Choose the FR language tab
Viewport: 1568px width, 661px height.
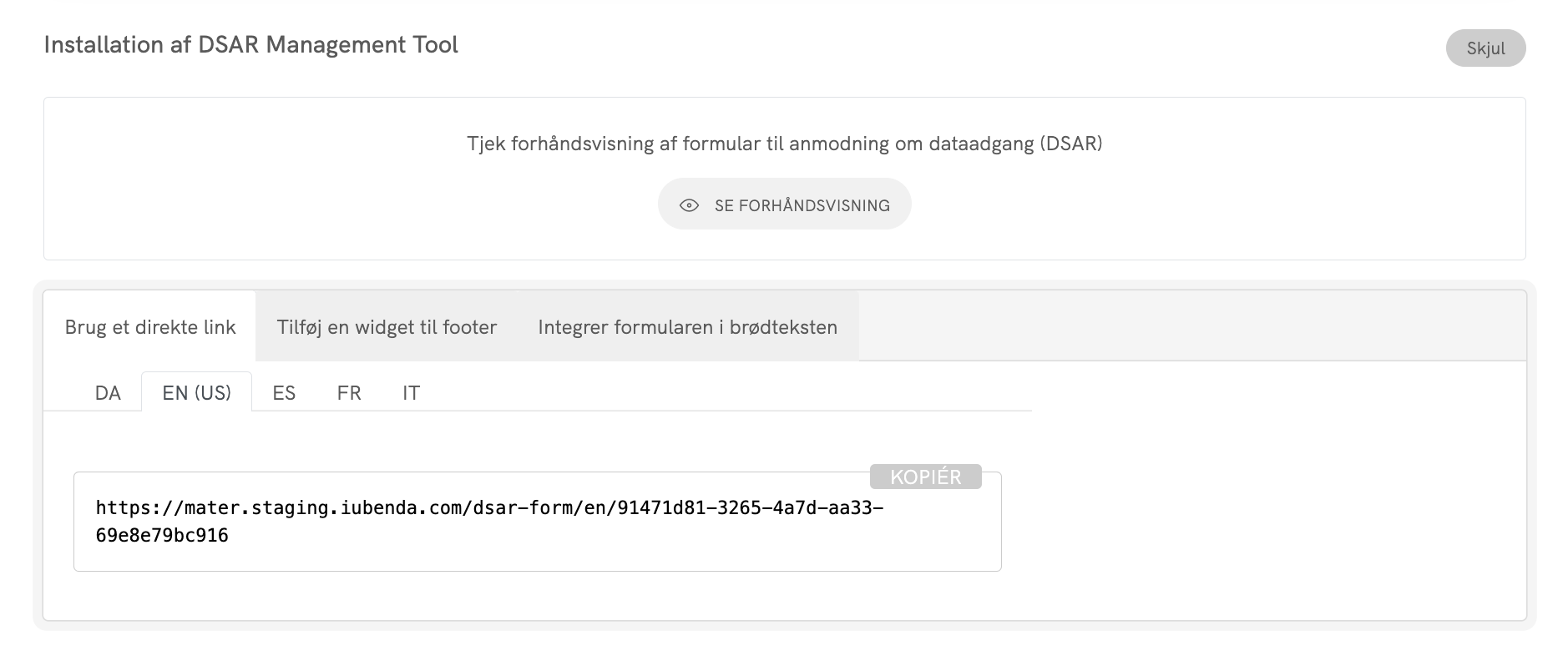[x=349, y=393]
